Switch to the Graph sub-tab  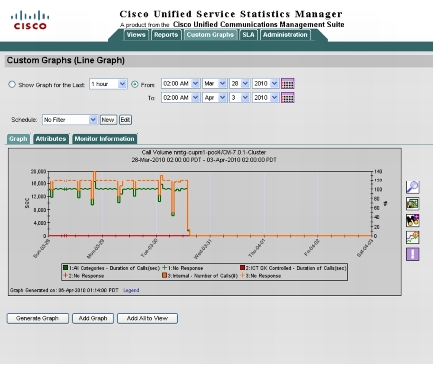click(x=18, y=139)
